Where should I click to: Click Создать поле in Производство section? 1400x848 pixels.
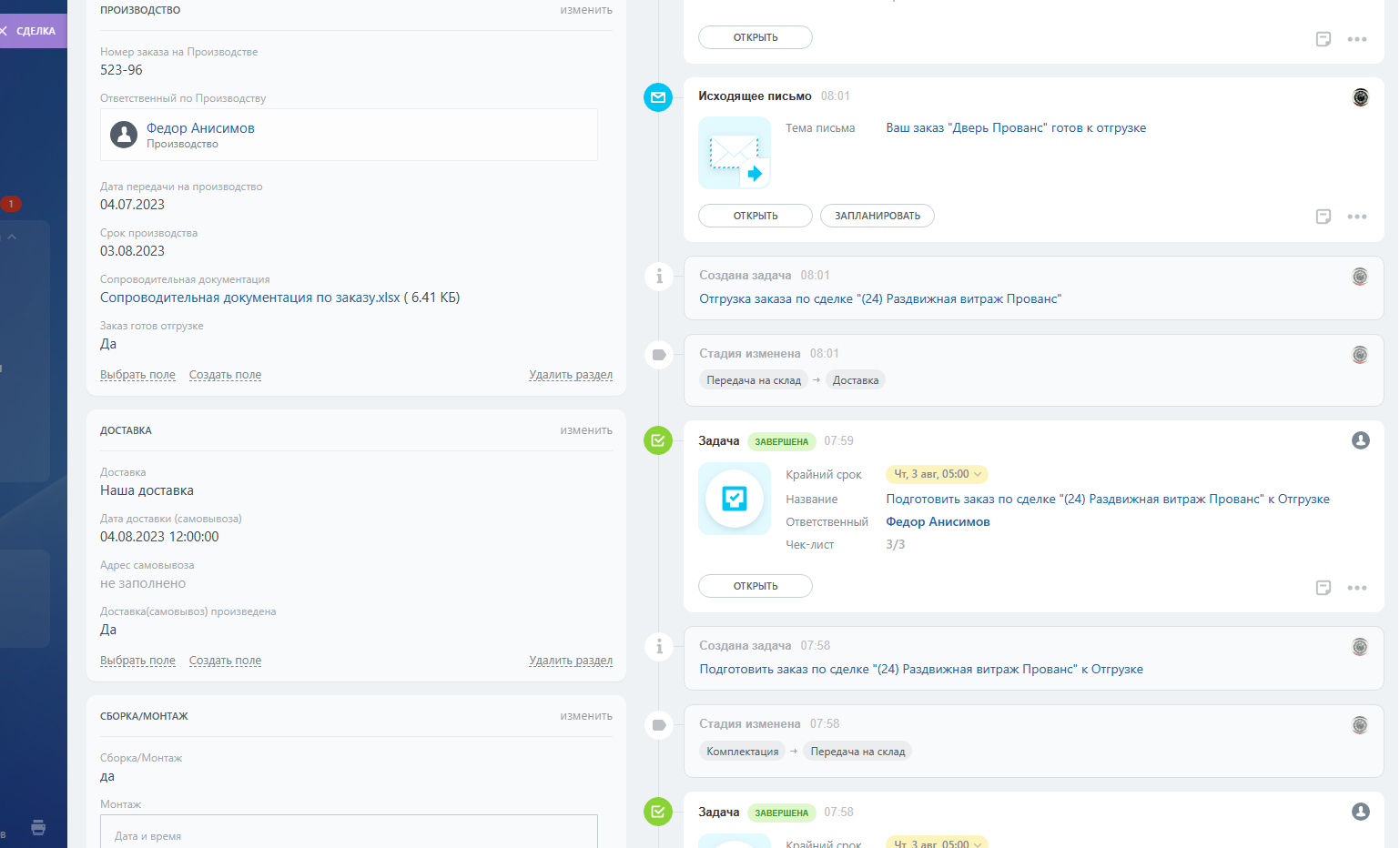[225, 375]
